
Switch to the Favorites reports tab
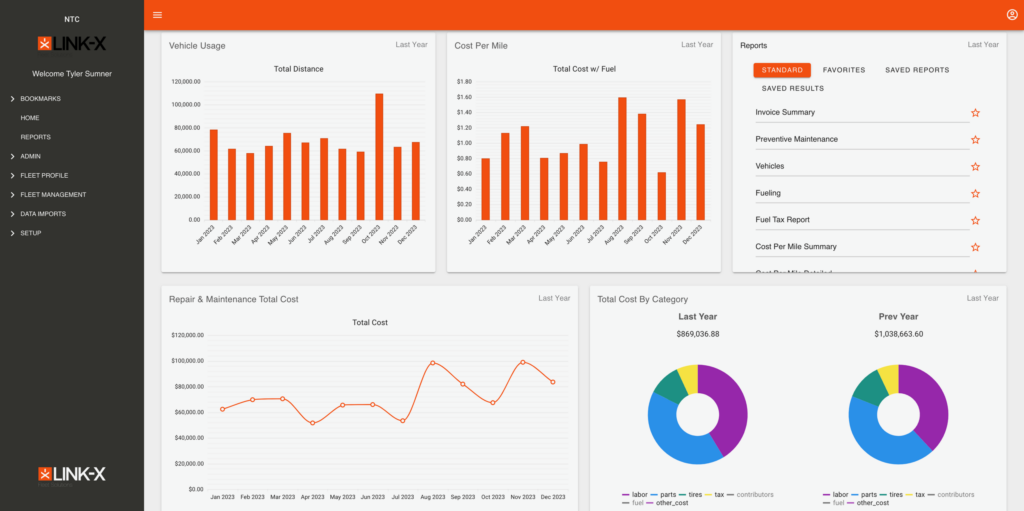tap(844, 70)
